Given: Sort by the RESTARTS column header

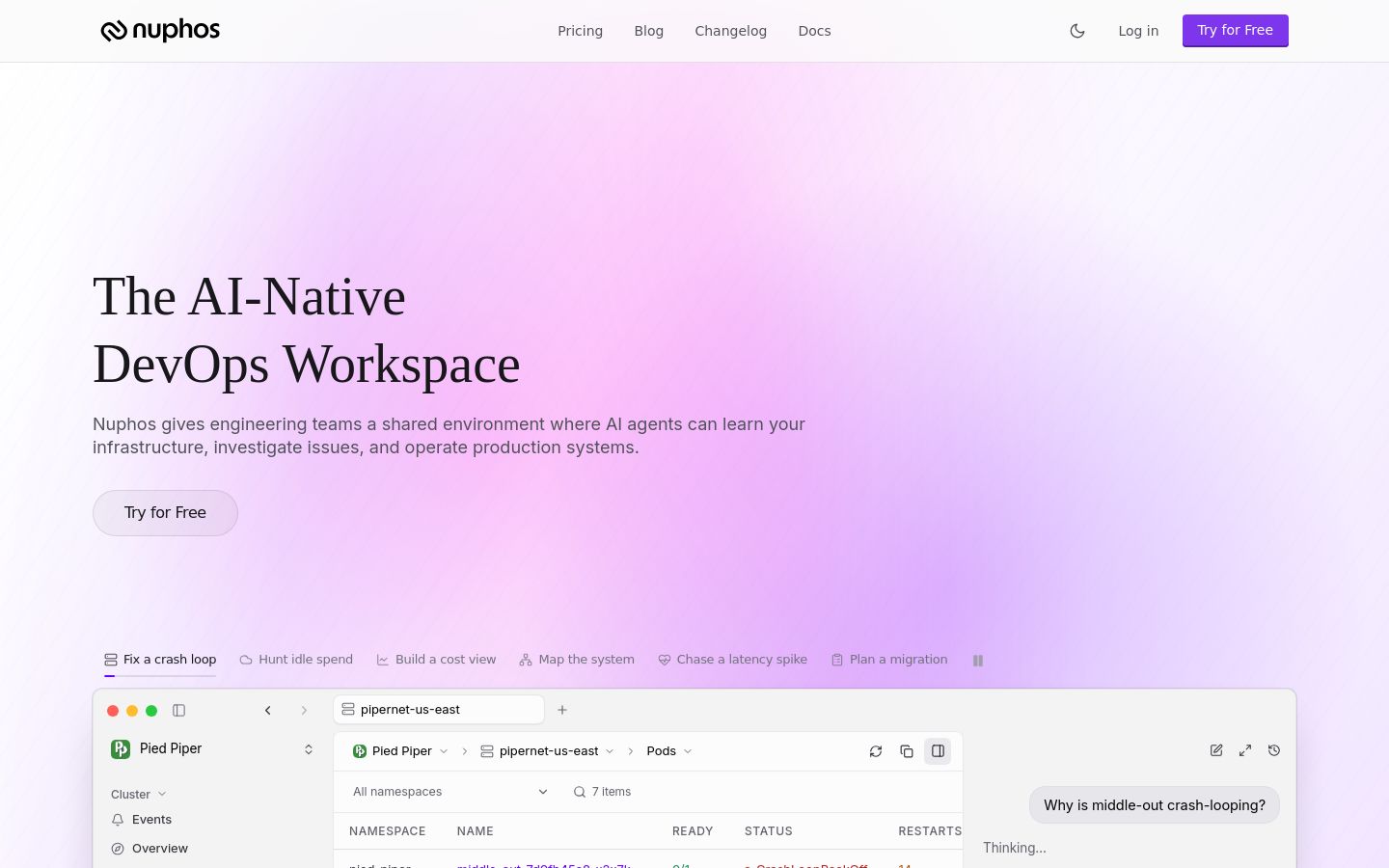Looking at the screenshot, I should coord(930,831).
